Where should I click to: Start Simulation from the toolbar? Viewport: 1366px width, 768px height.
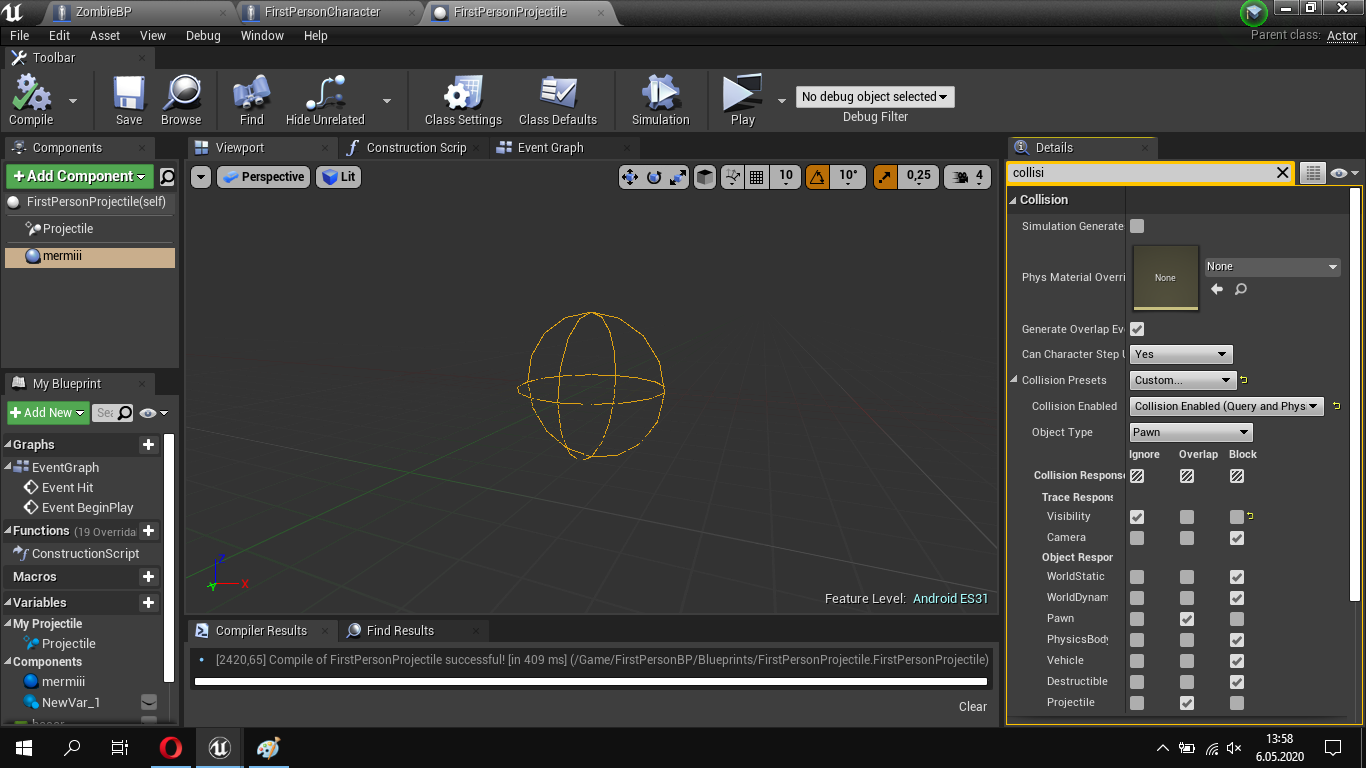point(660,101)
